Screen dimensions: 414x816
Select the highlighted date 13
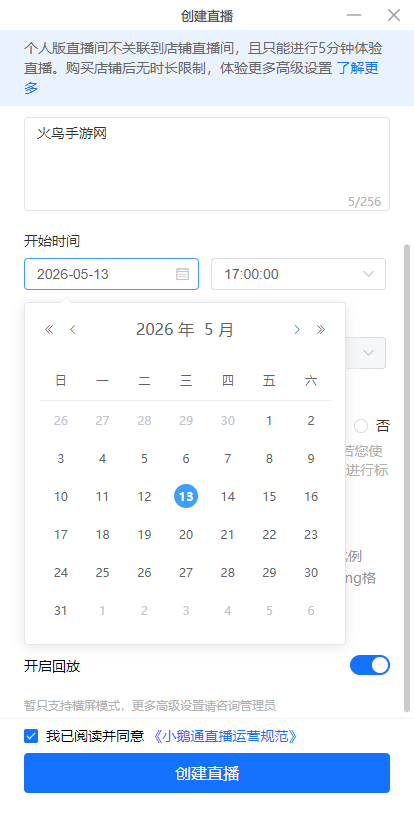coord(186,496)
